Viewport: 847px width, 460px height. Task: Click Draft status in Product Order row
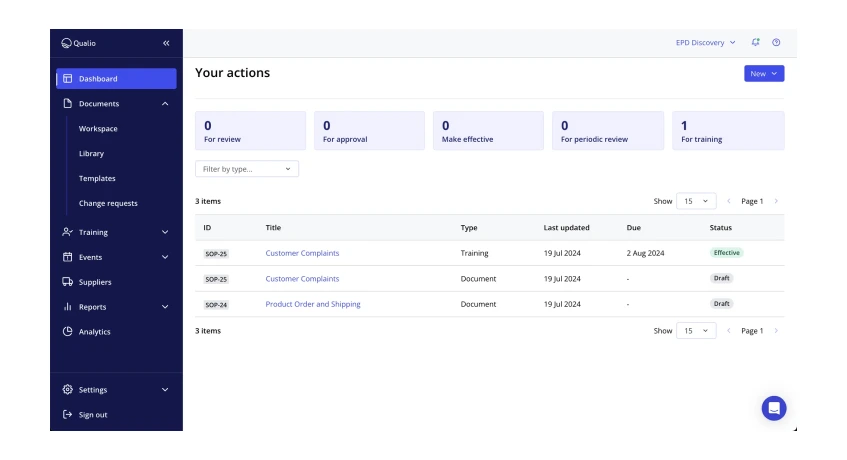pyautogui.click(x=722, y=303)
